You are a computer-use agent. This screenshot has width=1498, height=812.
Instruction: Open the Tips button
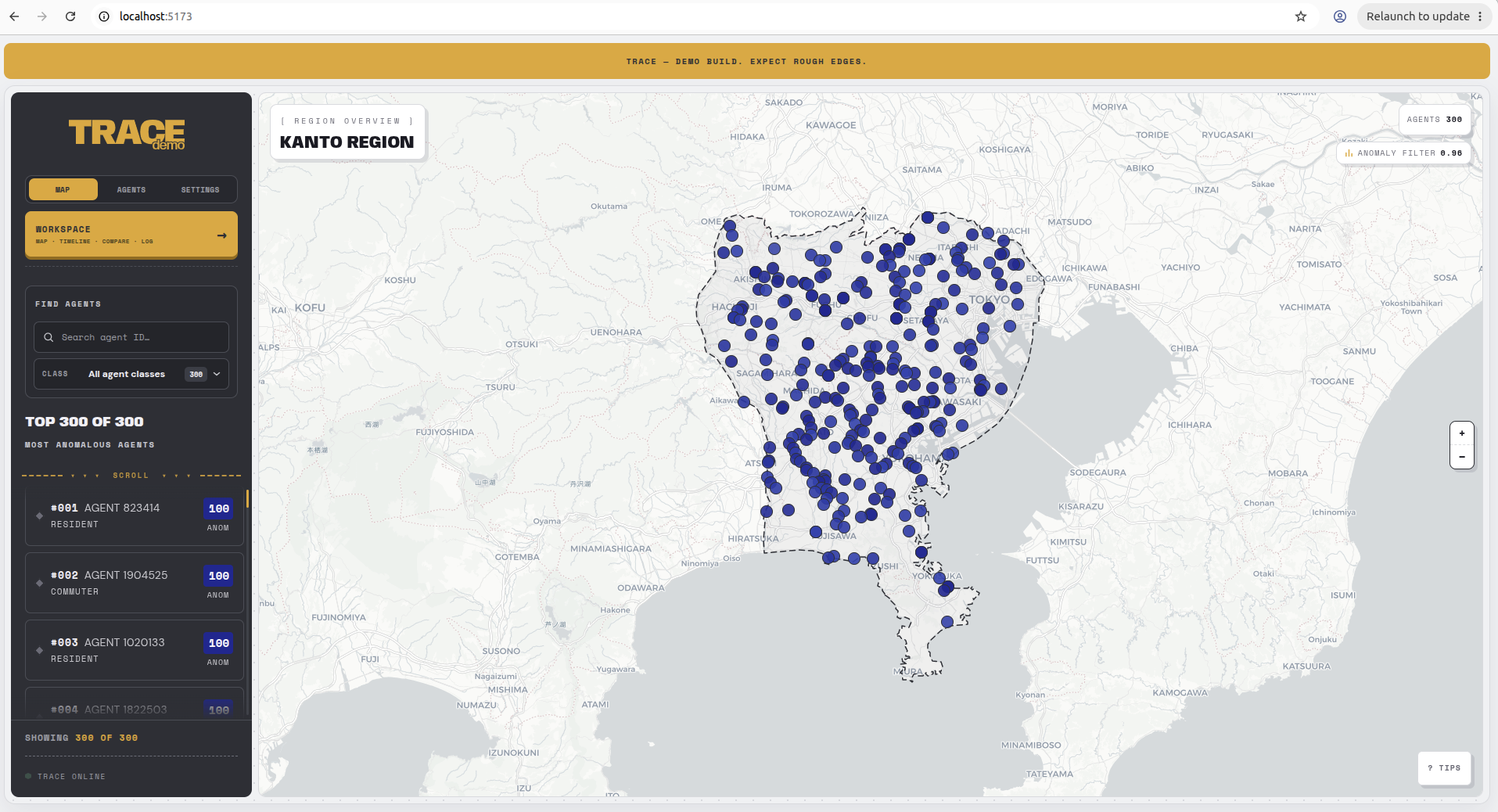[x=1444, y=768]
